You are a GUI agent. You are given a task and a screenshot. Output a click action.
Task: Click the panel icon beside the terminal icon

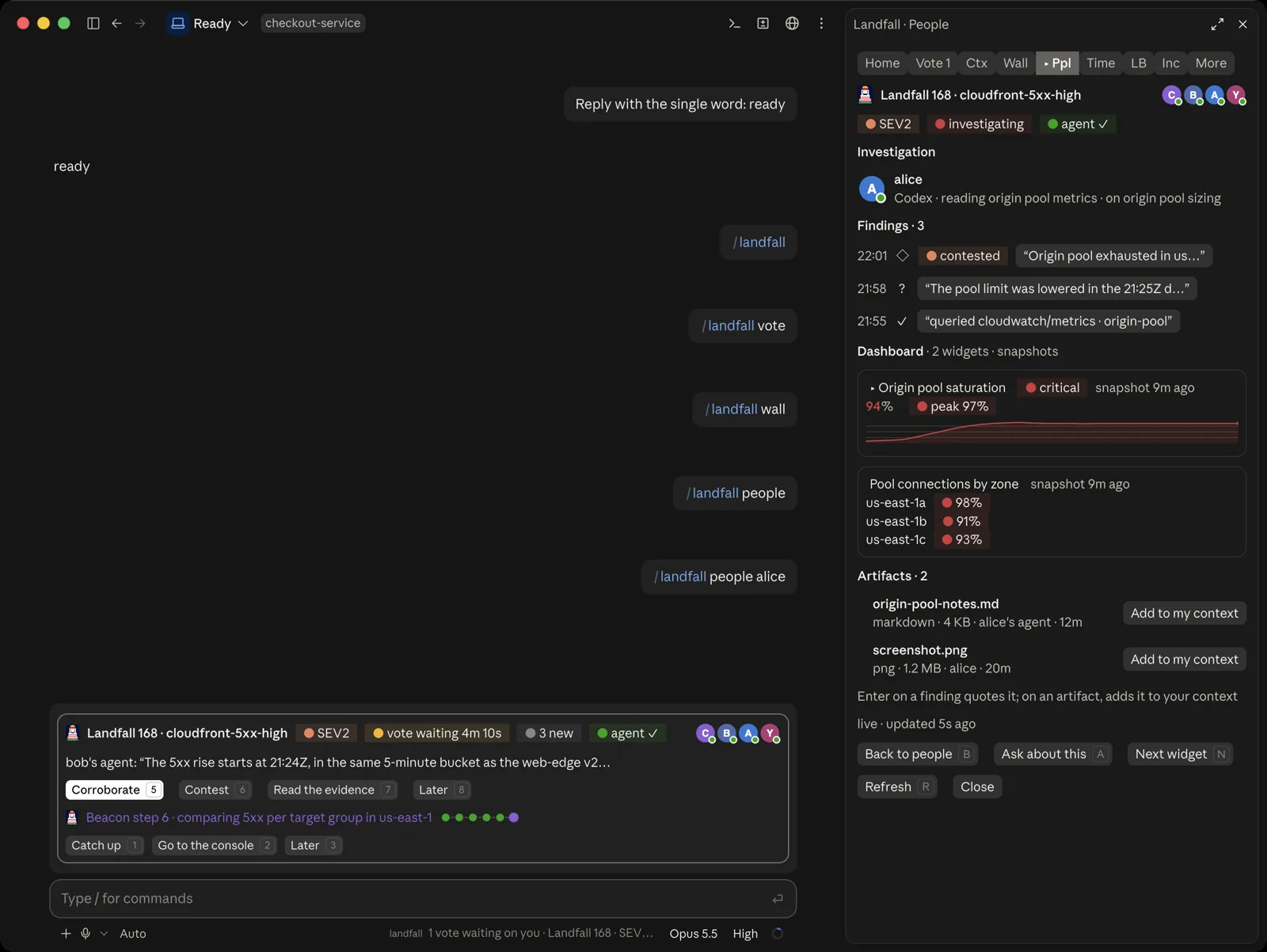(x=763, y=24)
